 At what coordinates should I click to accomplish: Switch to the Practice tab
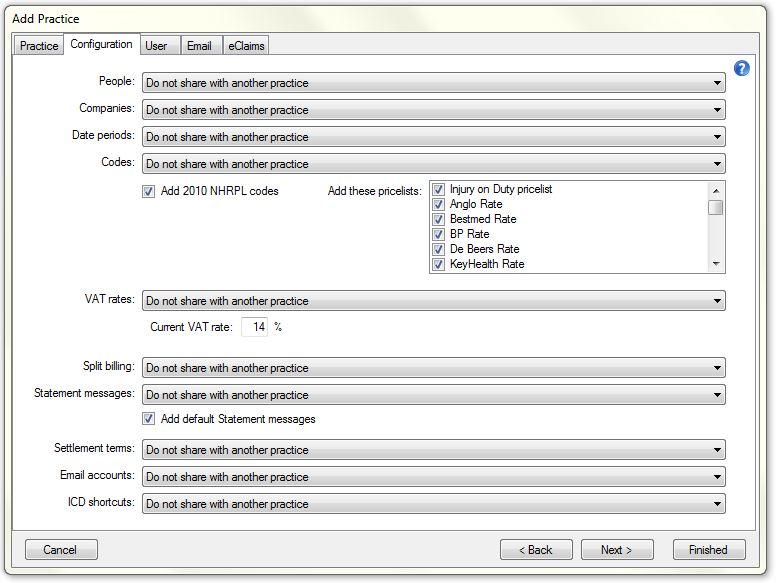[39, 46]
